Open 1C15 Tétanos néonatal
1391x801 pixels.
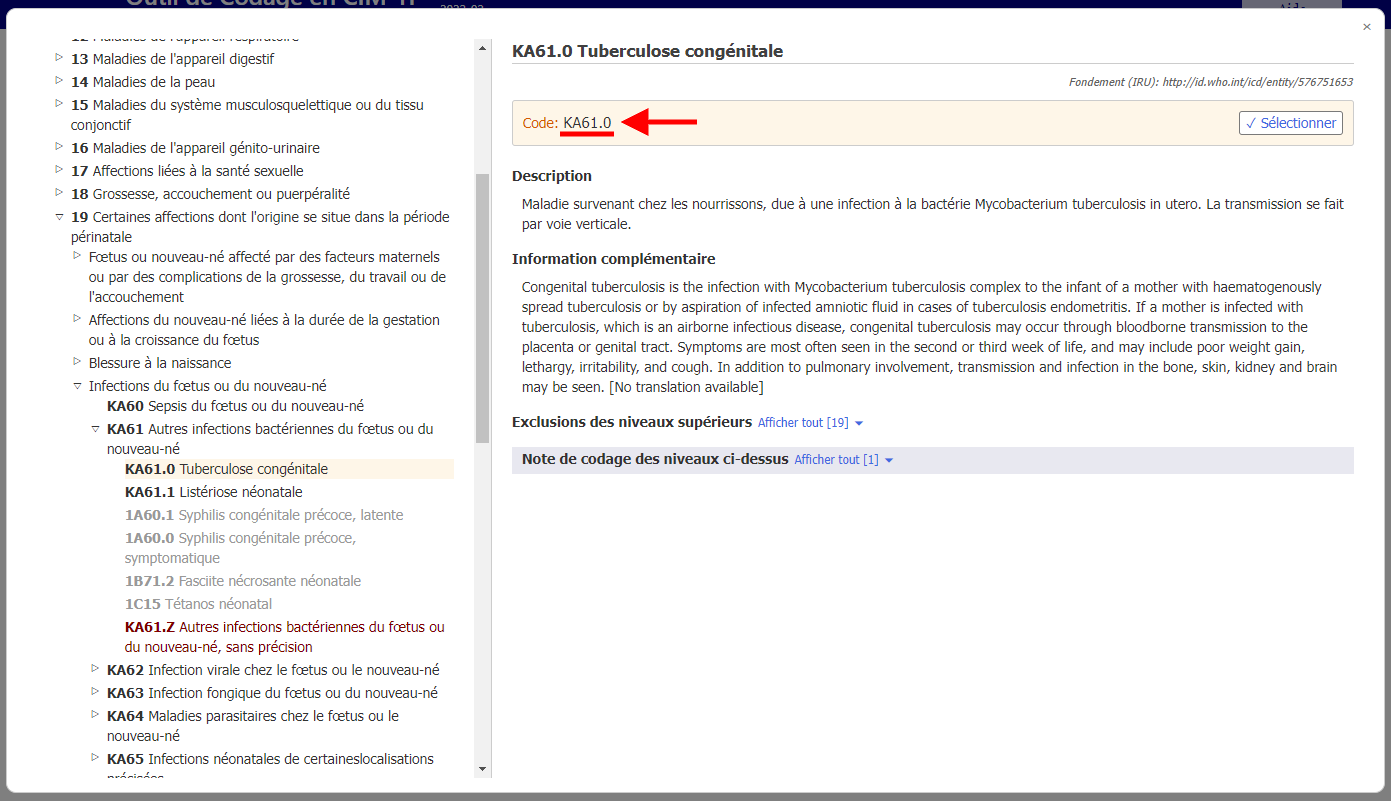(198, 604)
